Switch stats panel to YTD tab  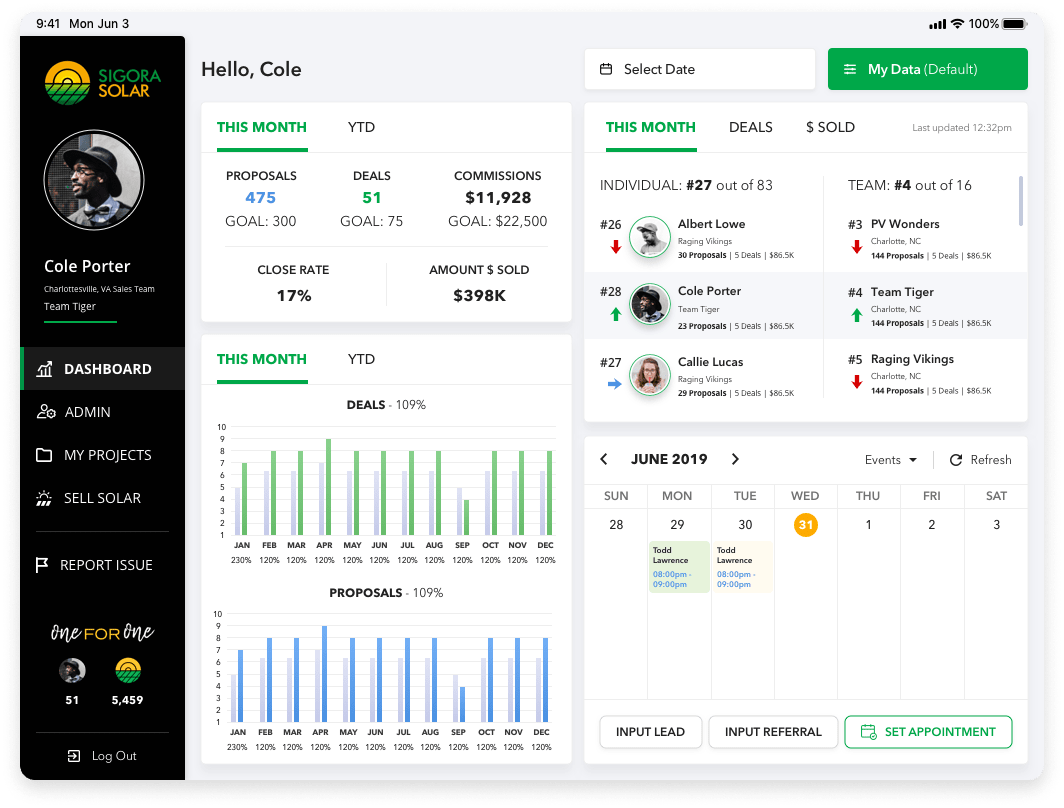click(361, 128)
